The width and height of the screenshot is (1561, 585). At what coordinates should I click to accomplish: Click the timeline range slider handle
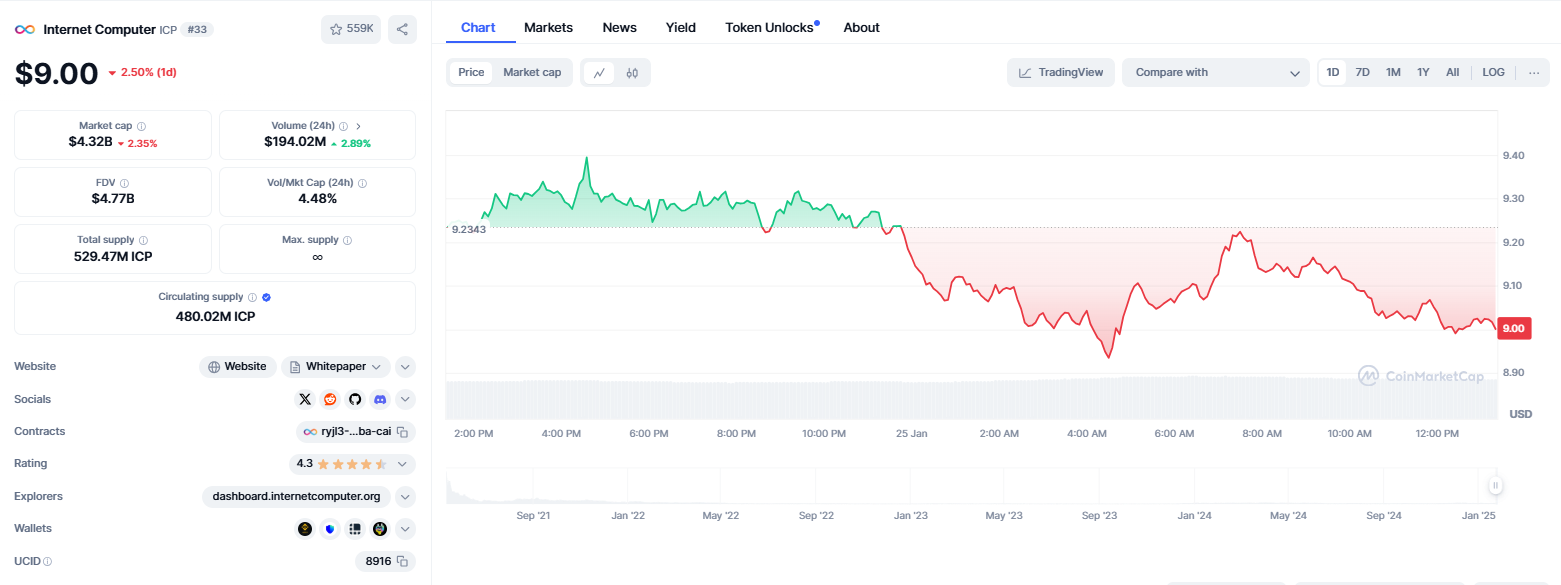click(1495, 486)
